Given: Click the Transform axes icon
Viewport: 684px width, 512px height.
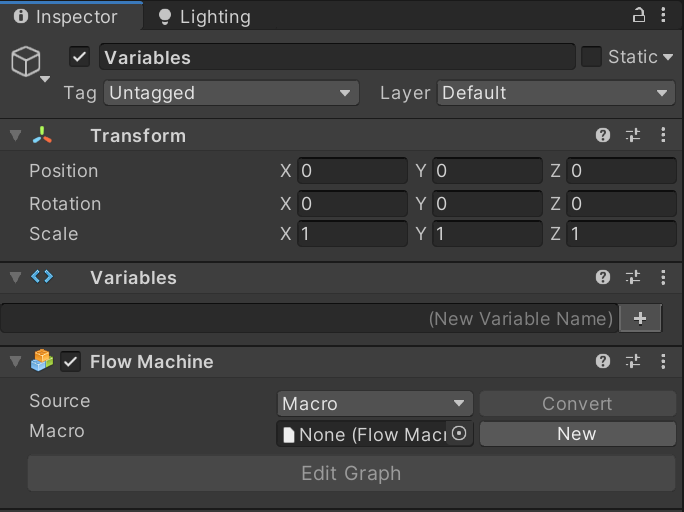Looking at the screenshot, I should [x=42, y=135].
